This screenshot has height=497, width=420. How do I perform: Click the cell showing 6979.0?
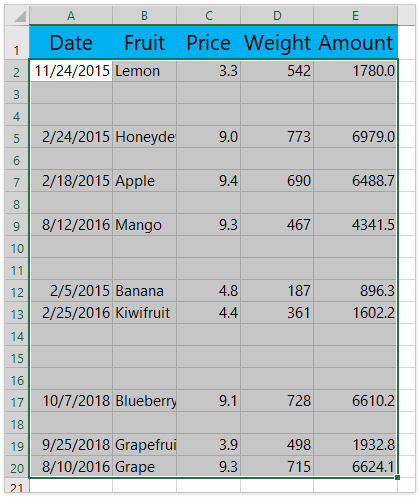point(355,137)
